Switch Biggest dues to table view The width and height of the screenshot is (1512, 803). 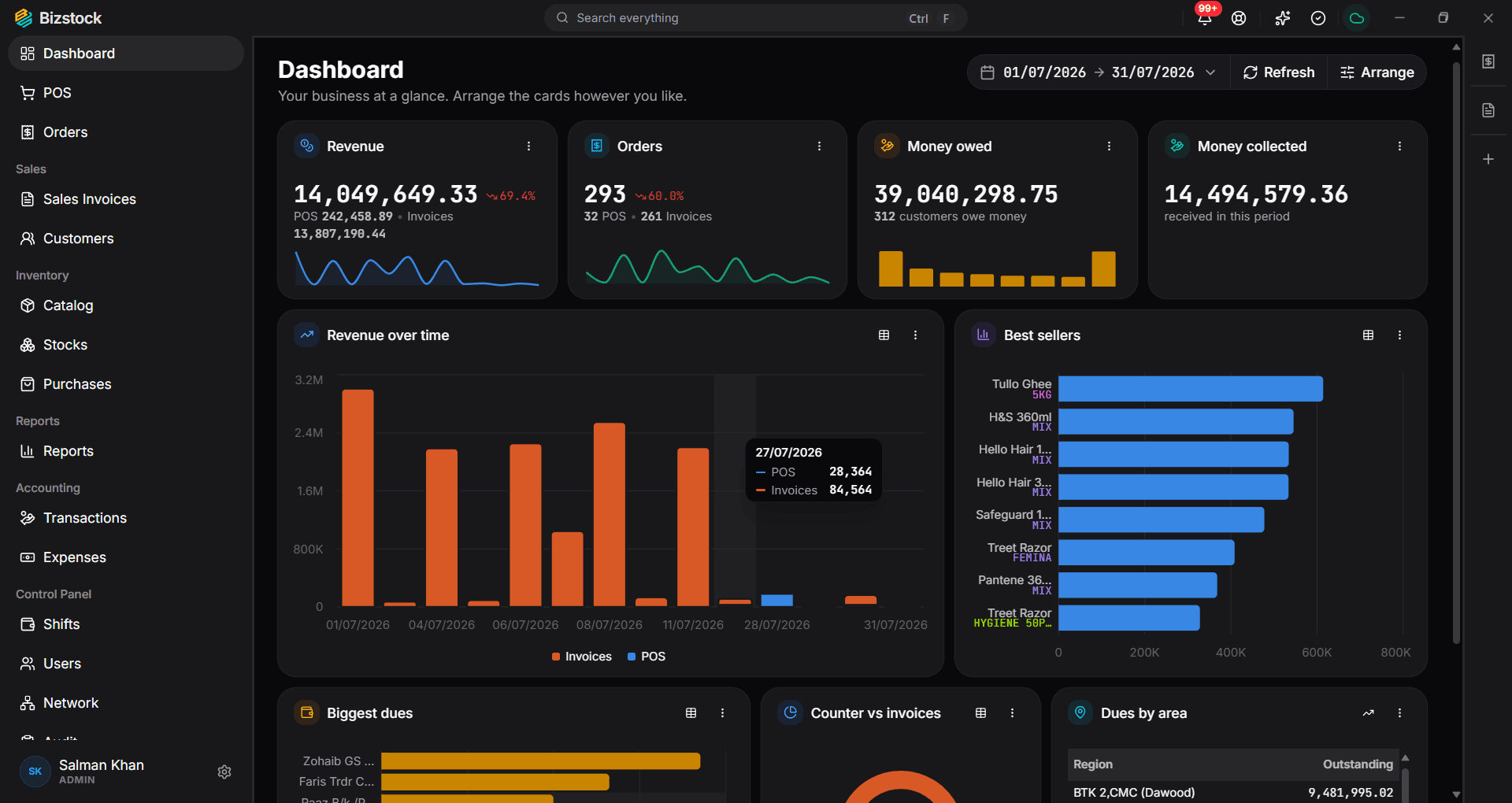tap(691, 713)
